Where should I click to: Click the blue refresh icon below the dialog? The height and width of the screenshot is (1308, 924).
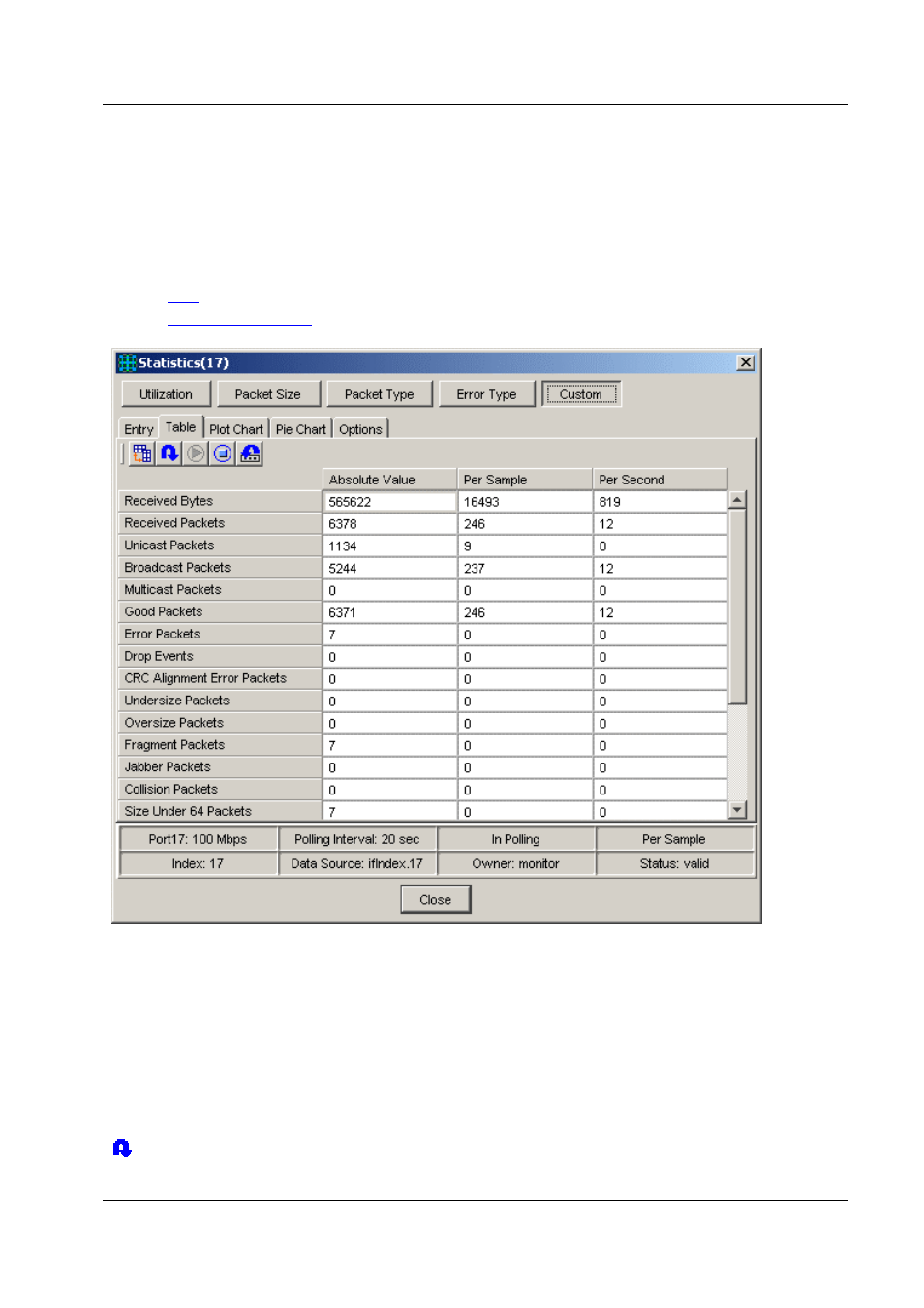click(122, 1148)
